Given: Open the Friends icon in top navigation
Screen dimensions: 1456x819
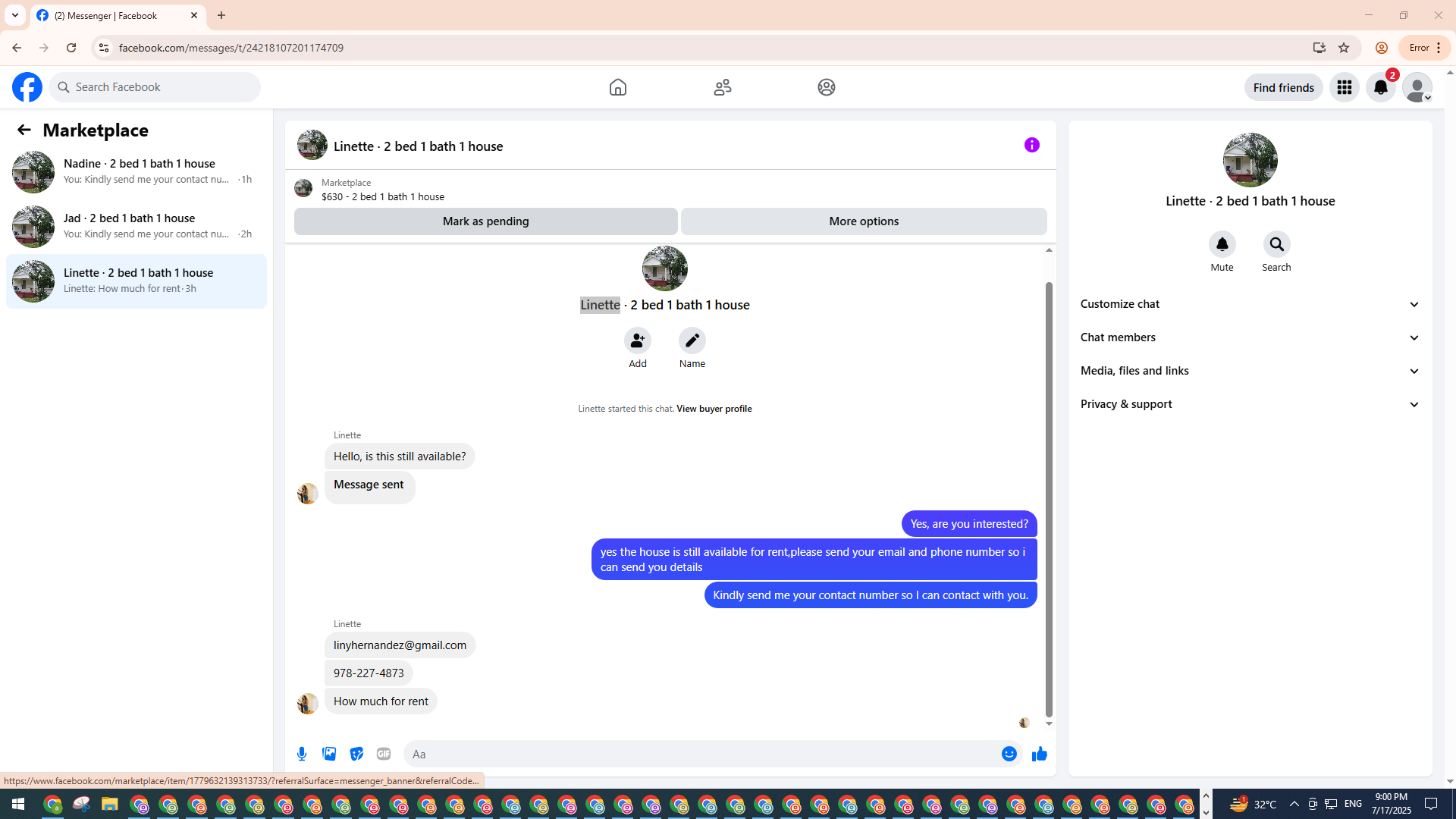Looking at the screenshot, I should coord(723,87).
